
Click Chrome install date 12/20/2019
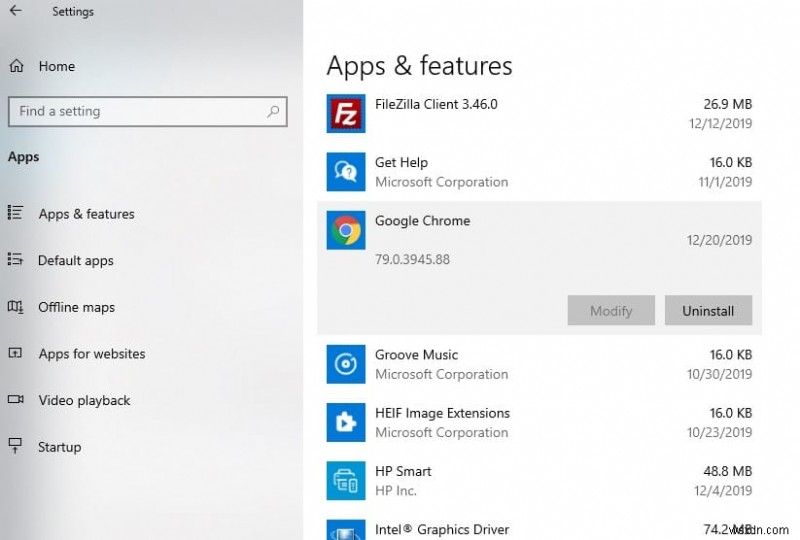[x=719, y=240]
